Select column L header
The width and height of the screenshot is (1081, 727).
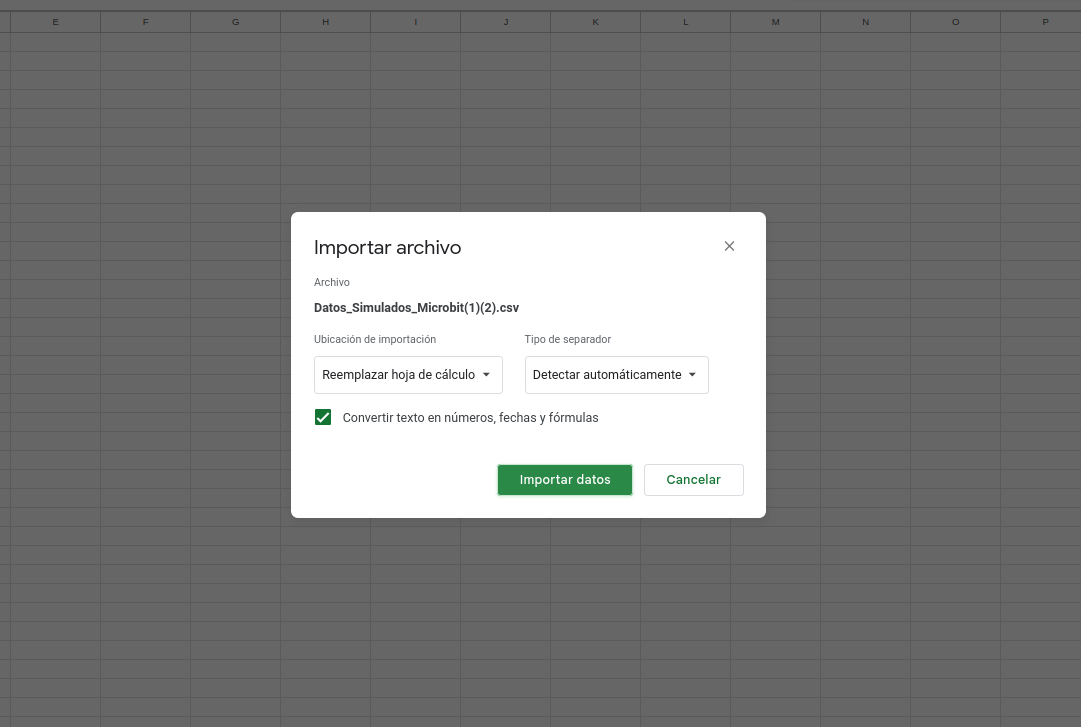coord(685,21)
